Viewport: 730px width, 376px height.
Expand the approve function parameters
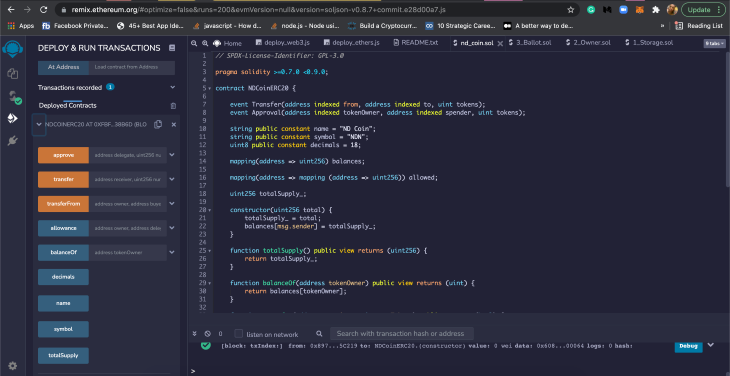(172, 154)
